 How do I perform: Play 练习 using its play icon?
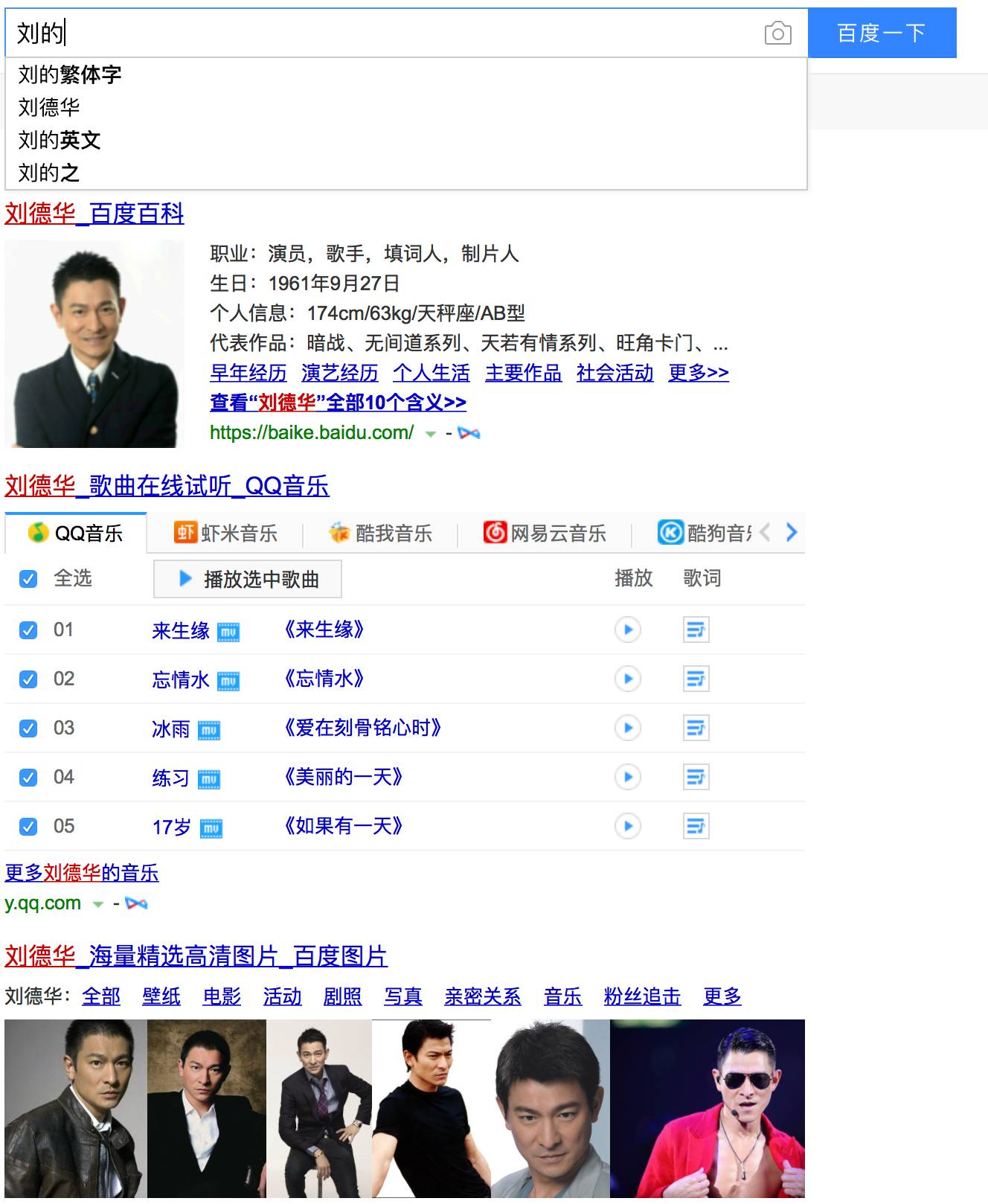click(x=628, y=777)
